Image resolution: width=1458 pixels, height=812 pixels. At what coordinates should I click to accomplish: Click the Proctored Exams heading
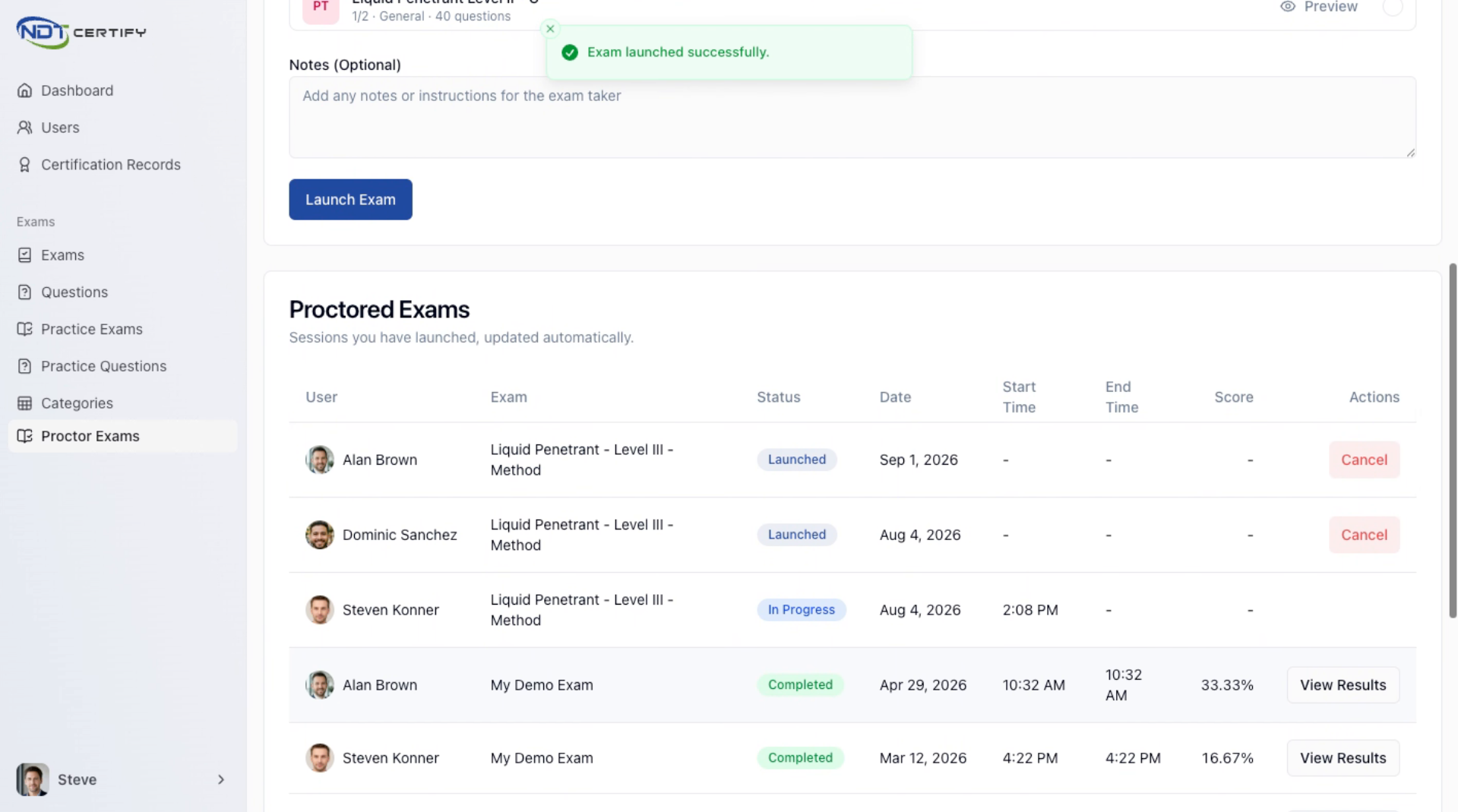pyautogui.click(x=379, y=310)
